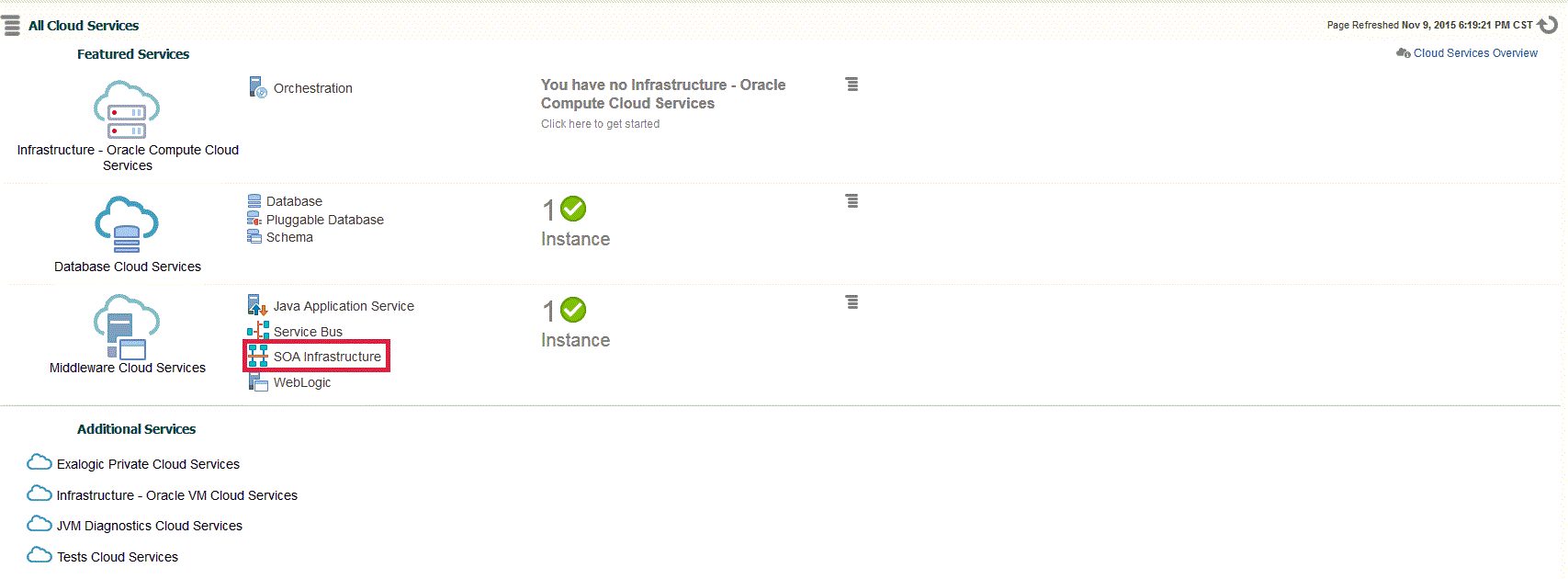The width and height of the screenshot is (1568, 579).
Task: Click the Service Bus icon
Action: (x=257, y=331)
